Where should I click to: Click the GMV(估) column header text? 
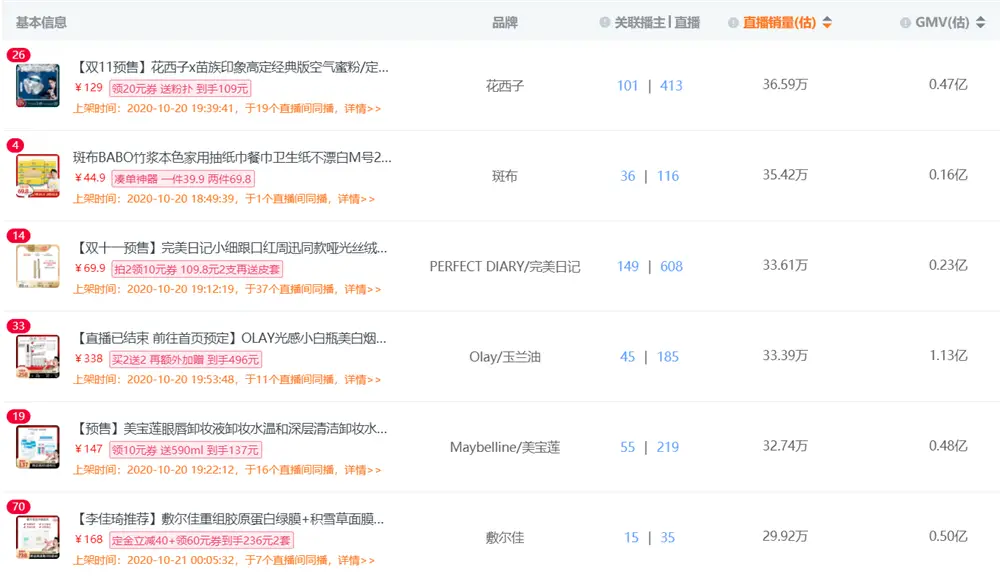point(942,22)
